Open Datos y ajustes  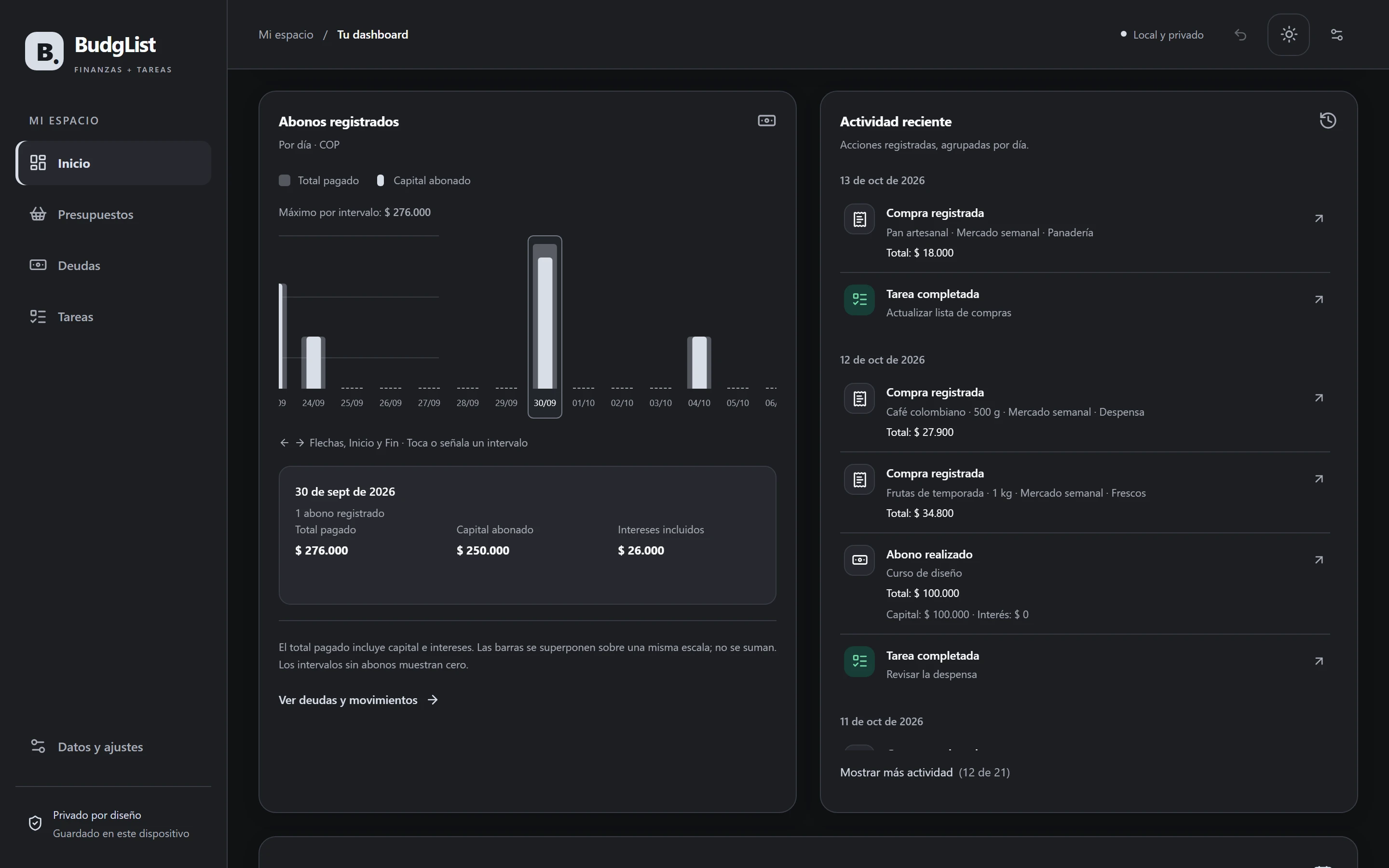[114, 746]
